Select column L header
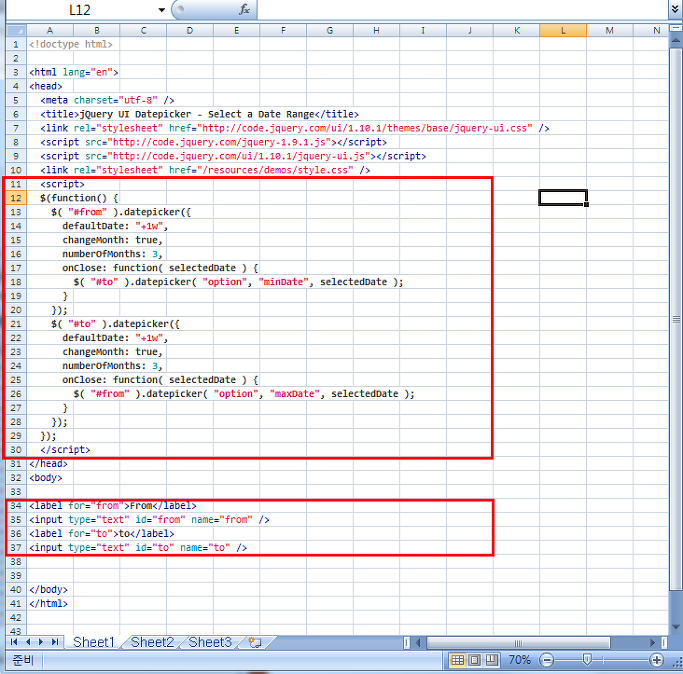 (563, 30)
